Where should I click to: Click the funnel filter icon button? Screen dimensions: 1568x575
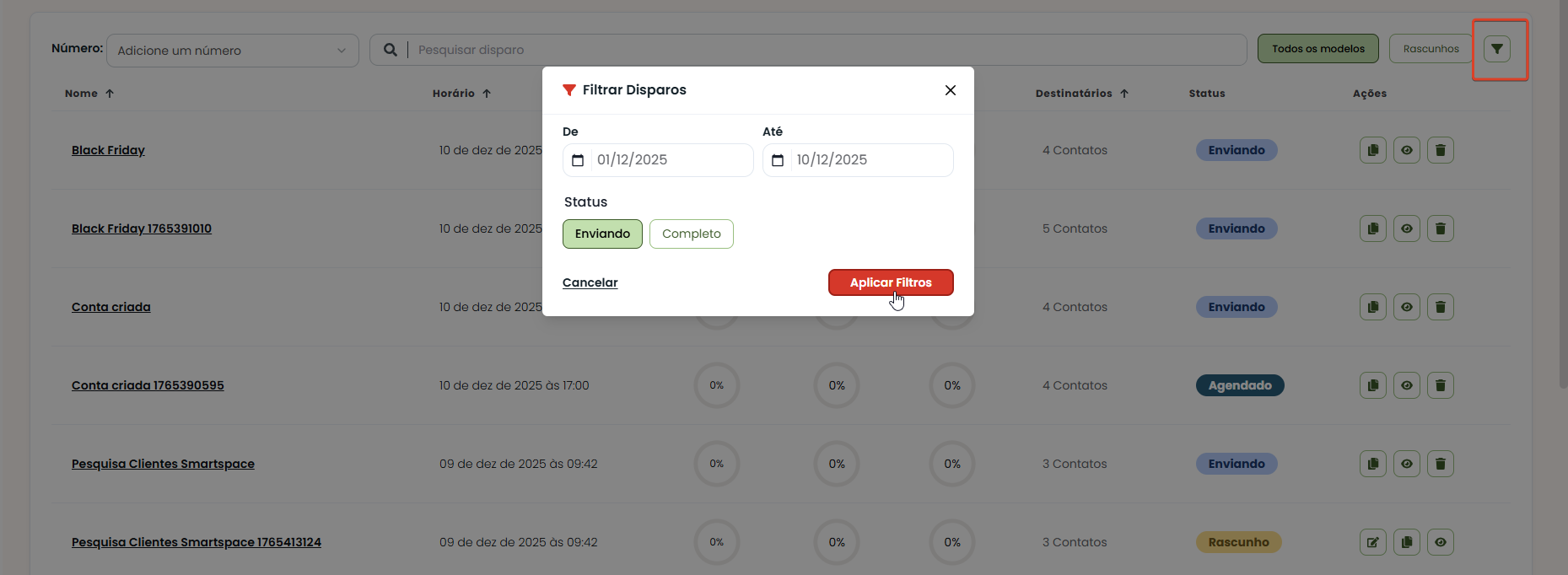coord(1496,49)
